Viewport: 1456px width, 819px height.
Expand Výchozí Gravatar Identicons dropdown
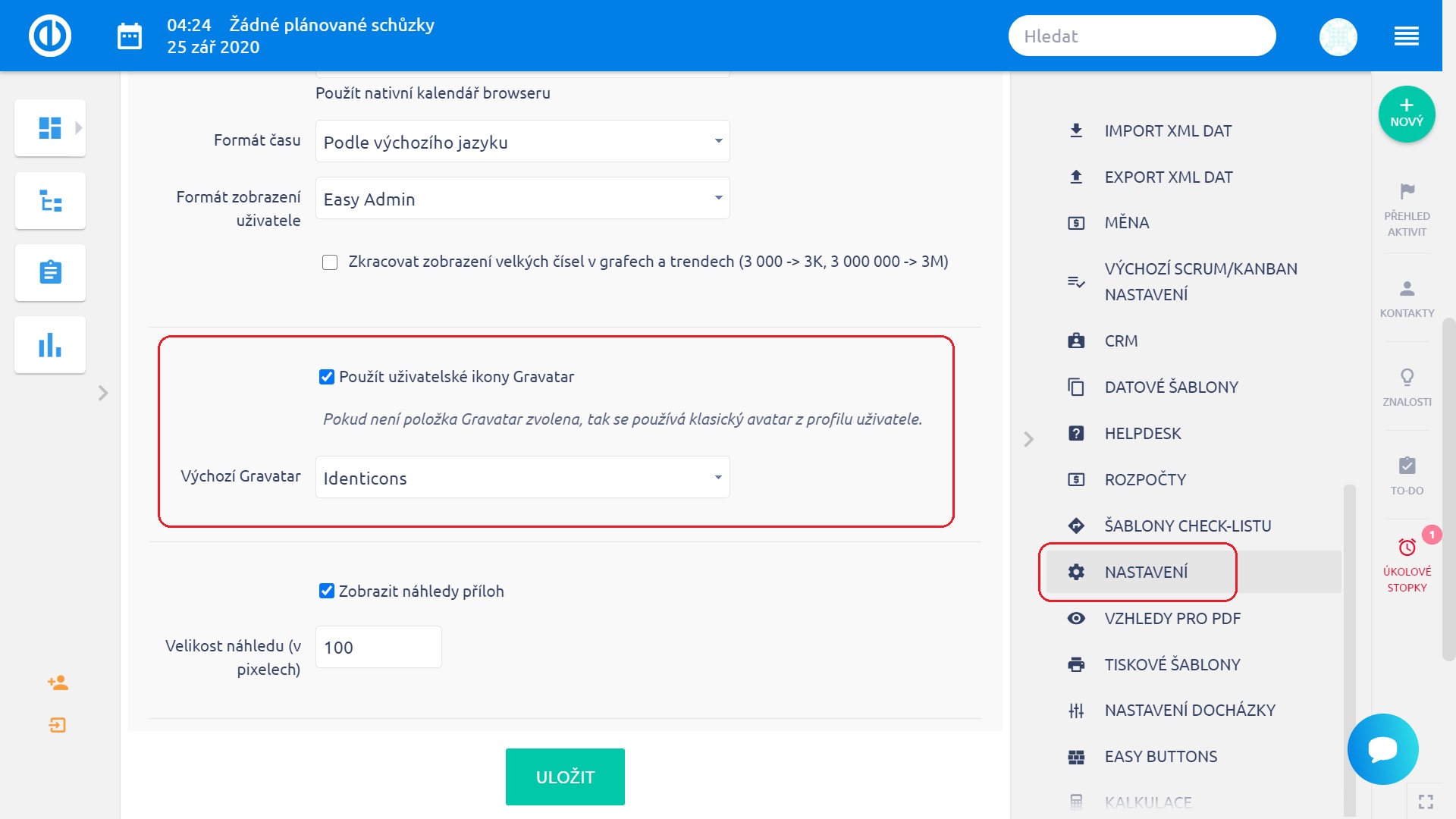(522, 477)
